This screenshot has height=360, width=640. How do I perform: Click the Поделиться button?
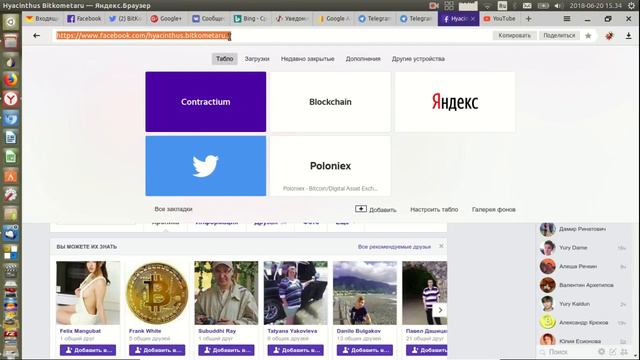559,36
